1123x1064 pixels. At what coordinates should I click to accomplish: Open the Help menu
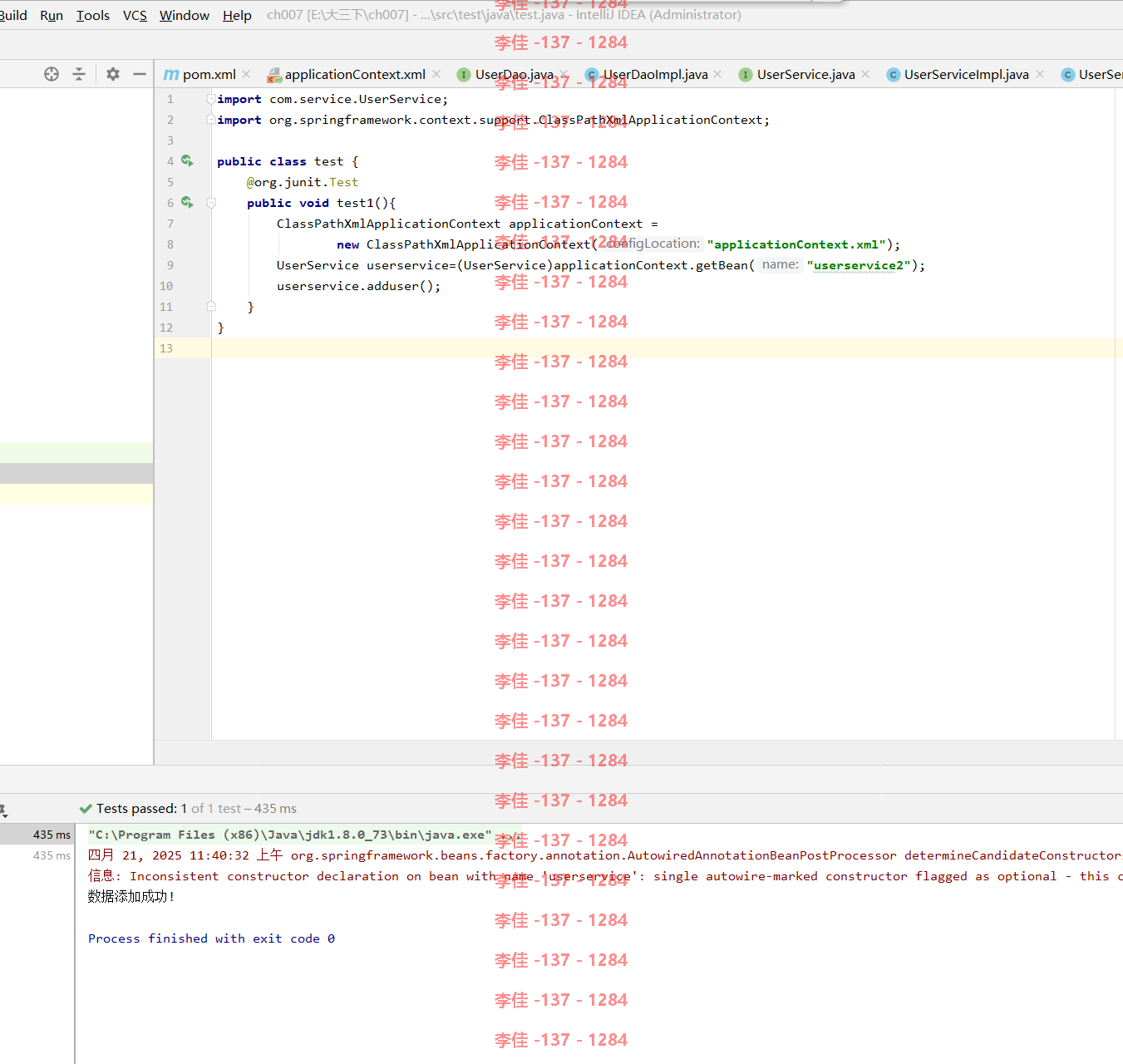237,15
